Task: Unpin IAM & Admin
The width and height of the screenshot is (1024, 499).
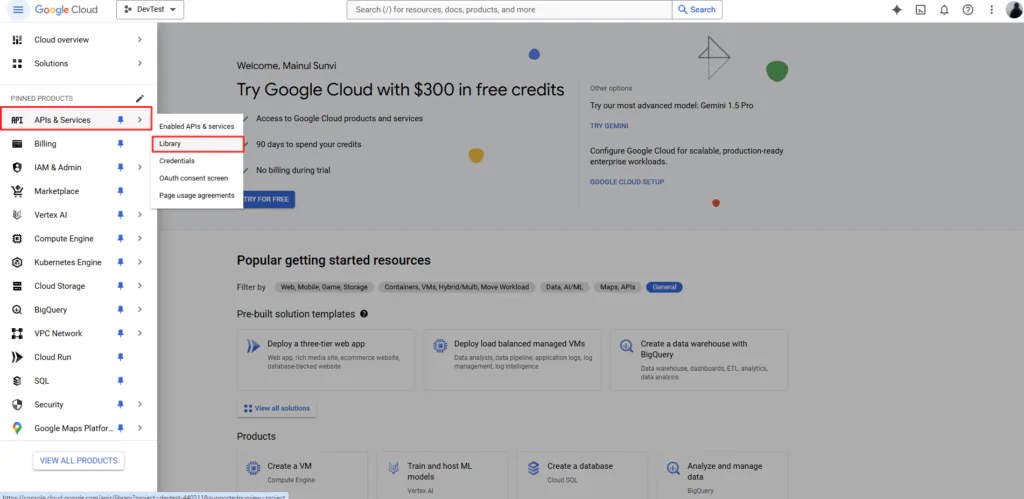Action: click(x=120, y=167)
